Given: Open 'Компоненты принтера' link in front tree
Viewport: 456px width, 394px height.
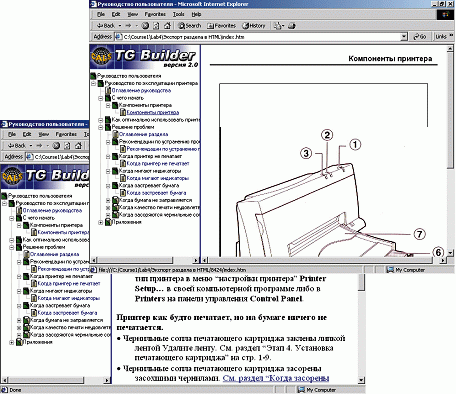Looking at the screenshot, I should pyautogui.click(x=153, y=112).
